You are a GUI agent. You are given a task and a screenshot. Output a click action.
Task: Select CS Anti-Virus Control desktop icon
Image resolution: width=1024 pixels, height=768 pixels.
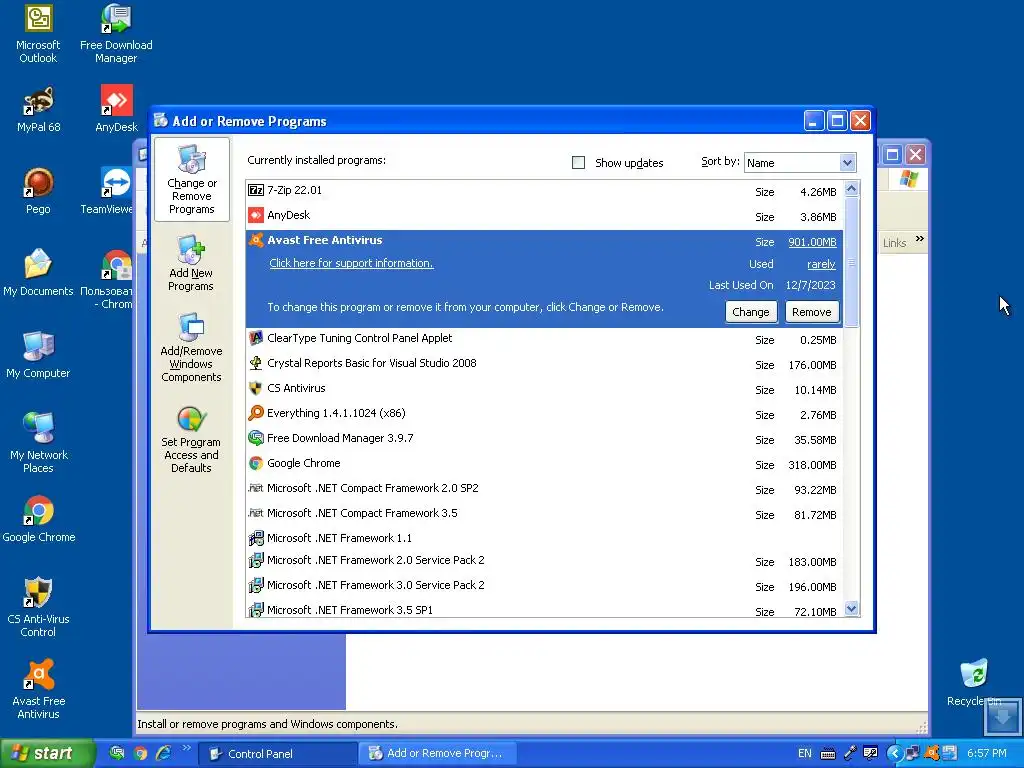point(38,607)
